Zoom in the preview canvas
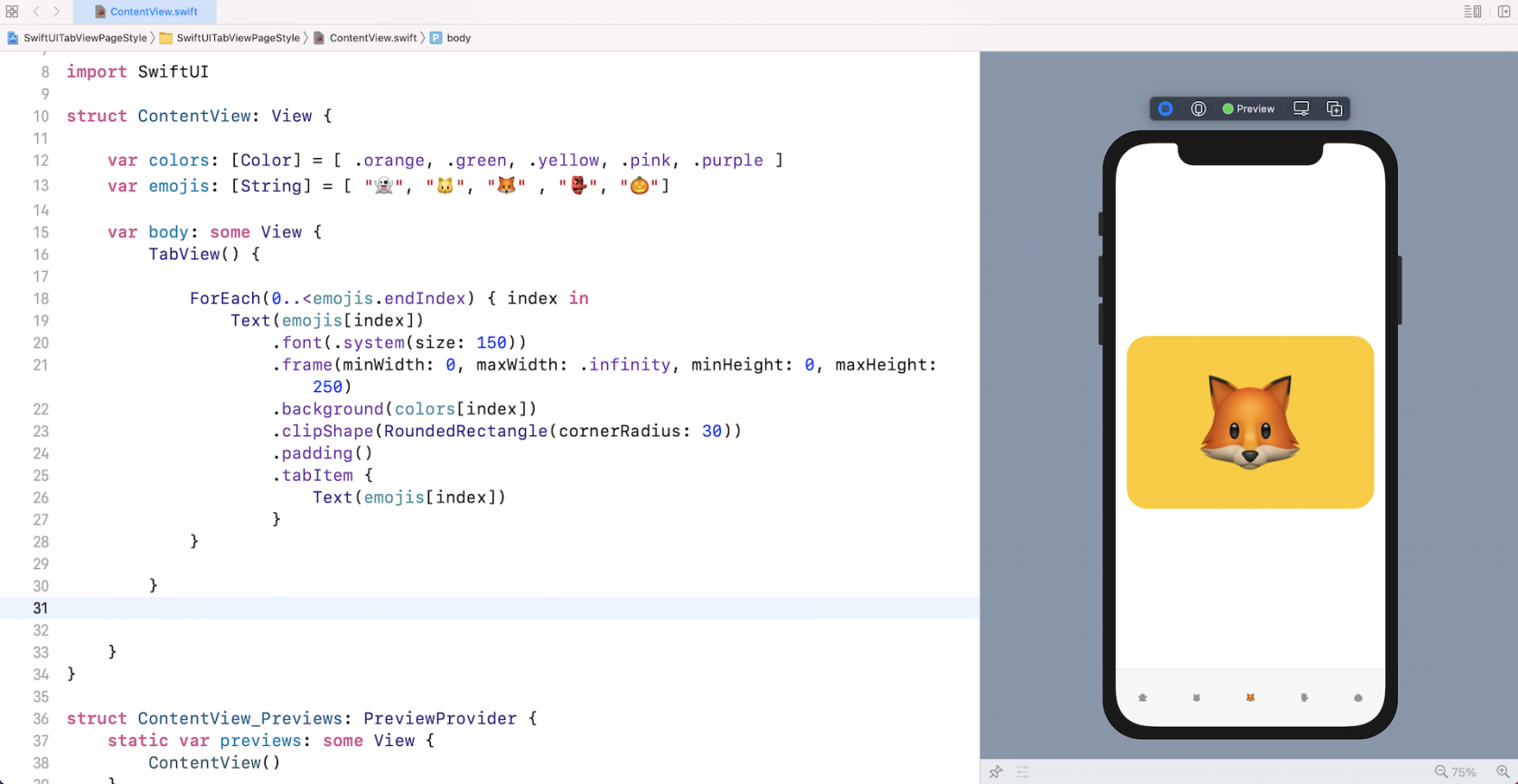The image size is (1518, 784). click(1504, 772)
